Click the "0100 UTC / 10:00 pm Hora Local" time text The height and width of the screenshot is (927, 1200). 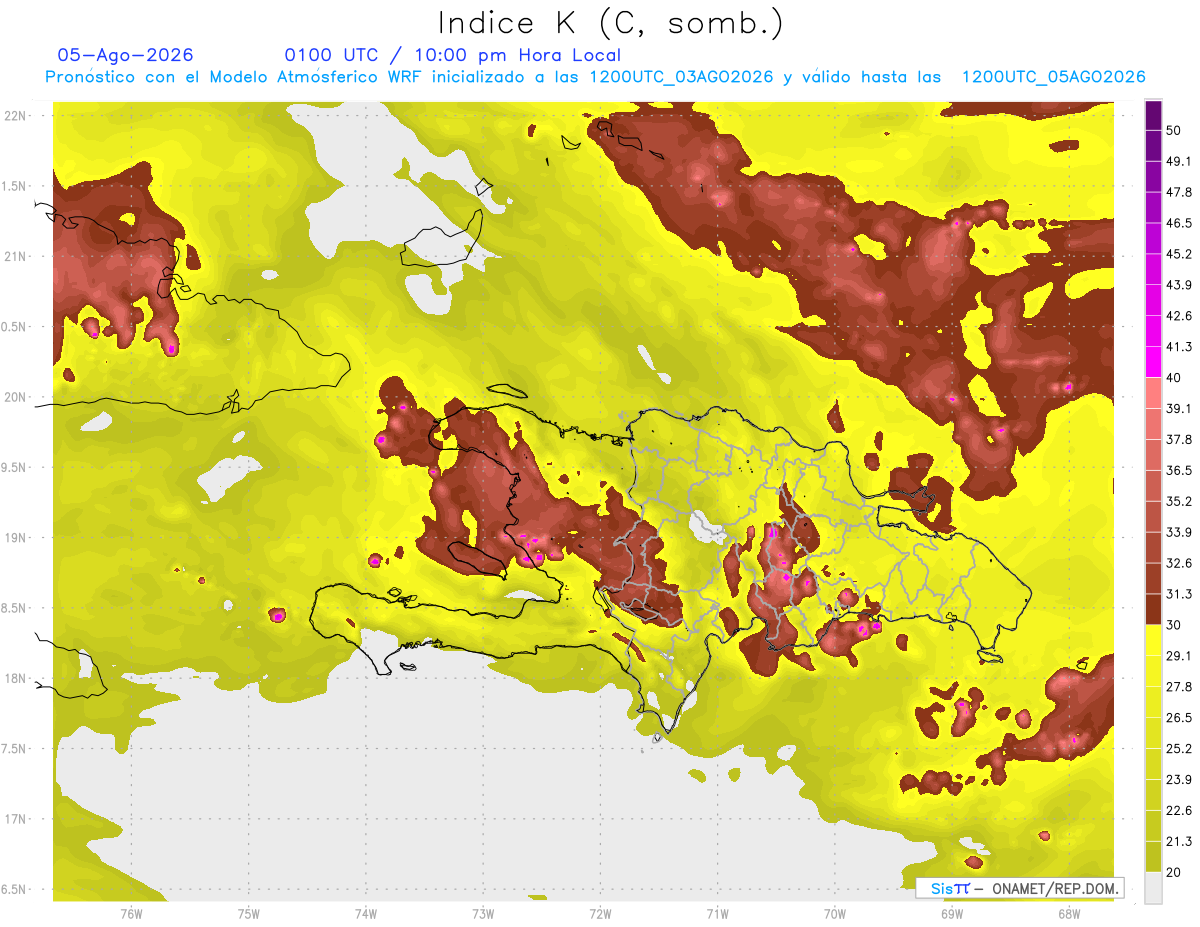(x=452, y=55)
